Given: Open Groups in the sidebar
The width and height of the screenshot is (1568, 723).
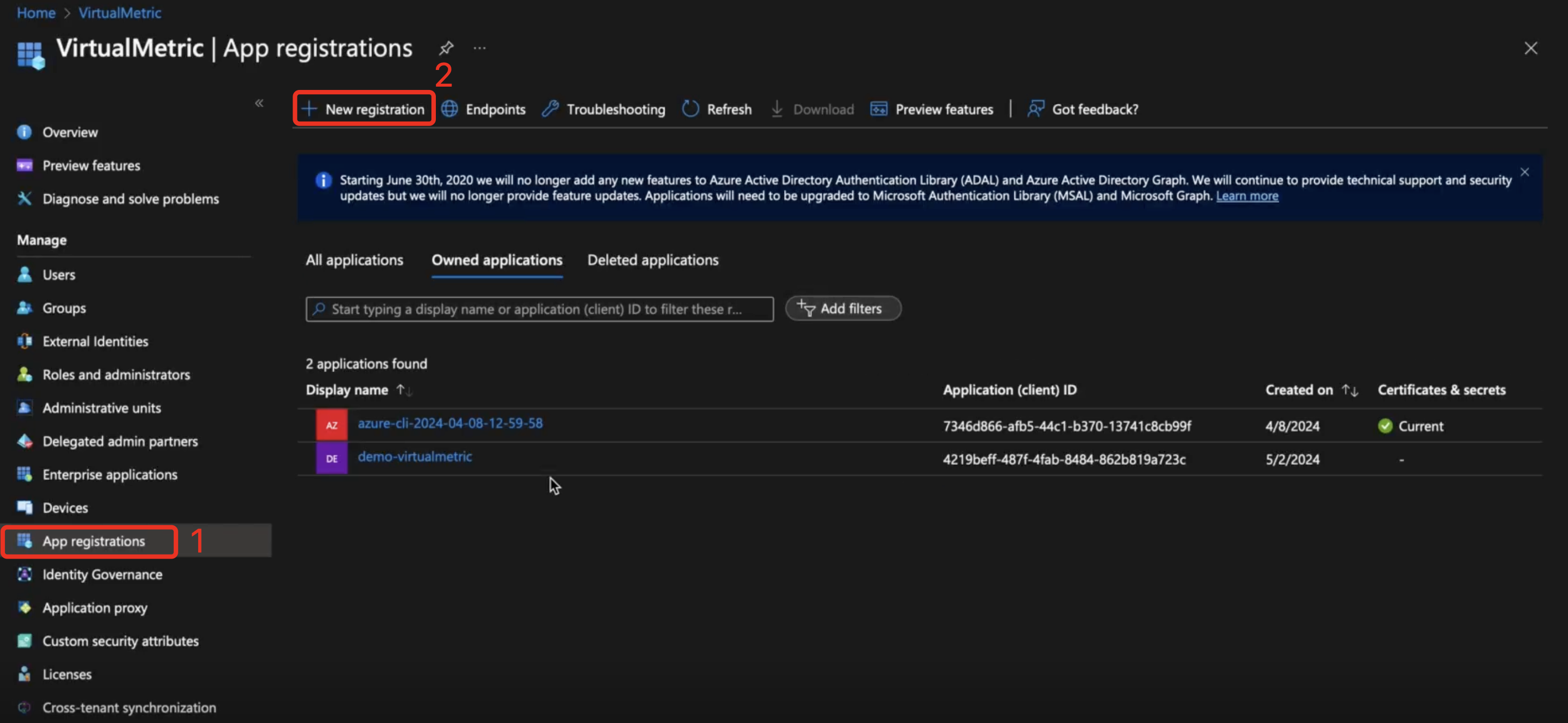Looking at the screenshot, I should (64, 308).
